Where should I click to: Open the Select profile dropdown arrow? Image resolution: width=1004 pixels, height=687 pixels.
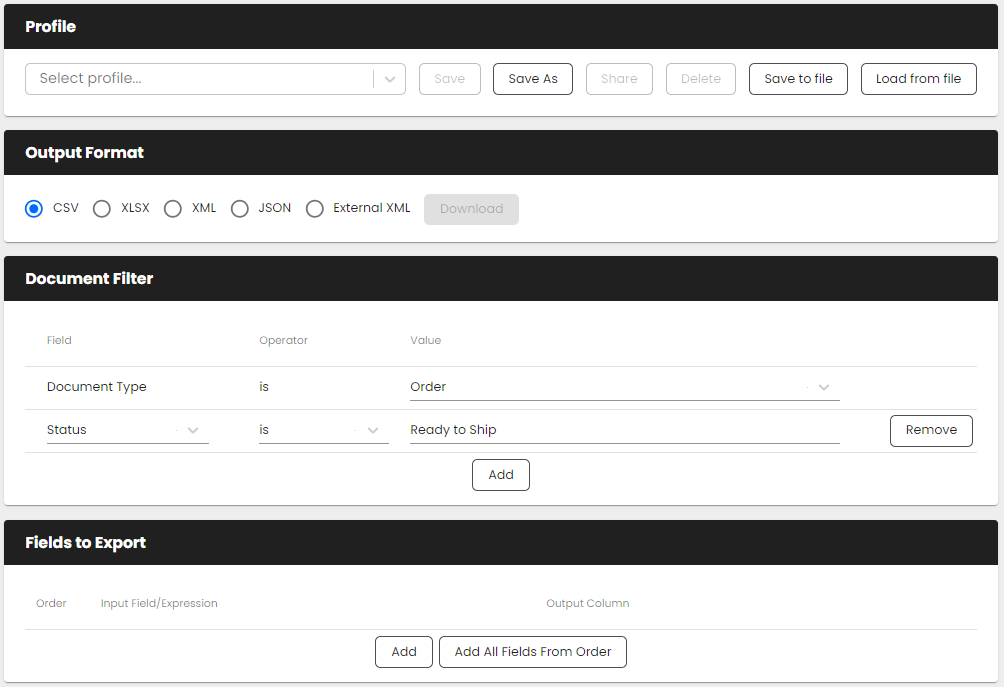390,79
